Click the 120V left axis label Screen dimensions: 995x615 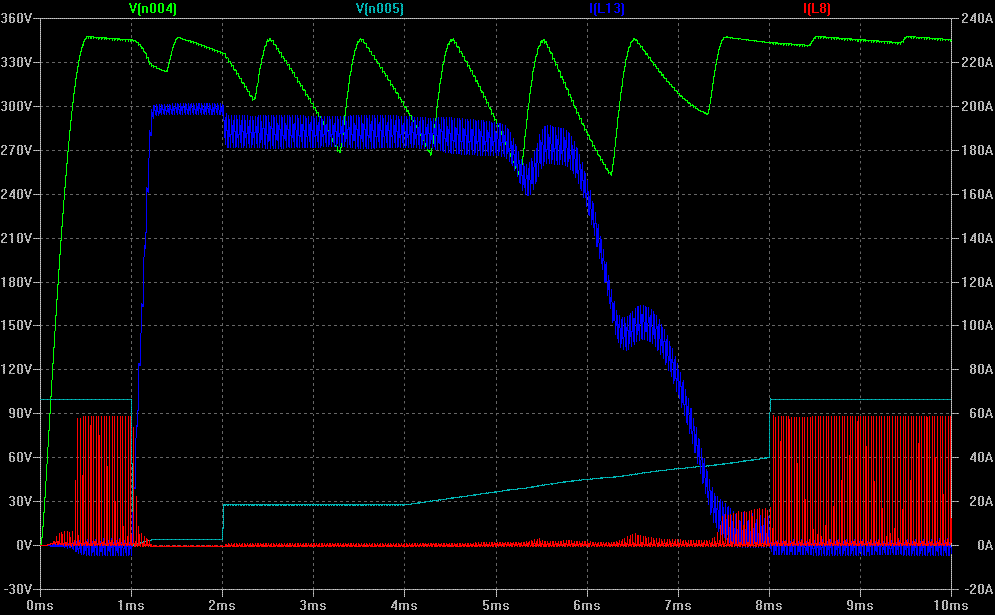pos(17,369)
